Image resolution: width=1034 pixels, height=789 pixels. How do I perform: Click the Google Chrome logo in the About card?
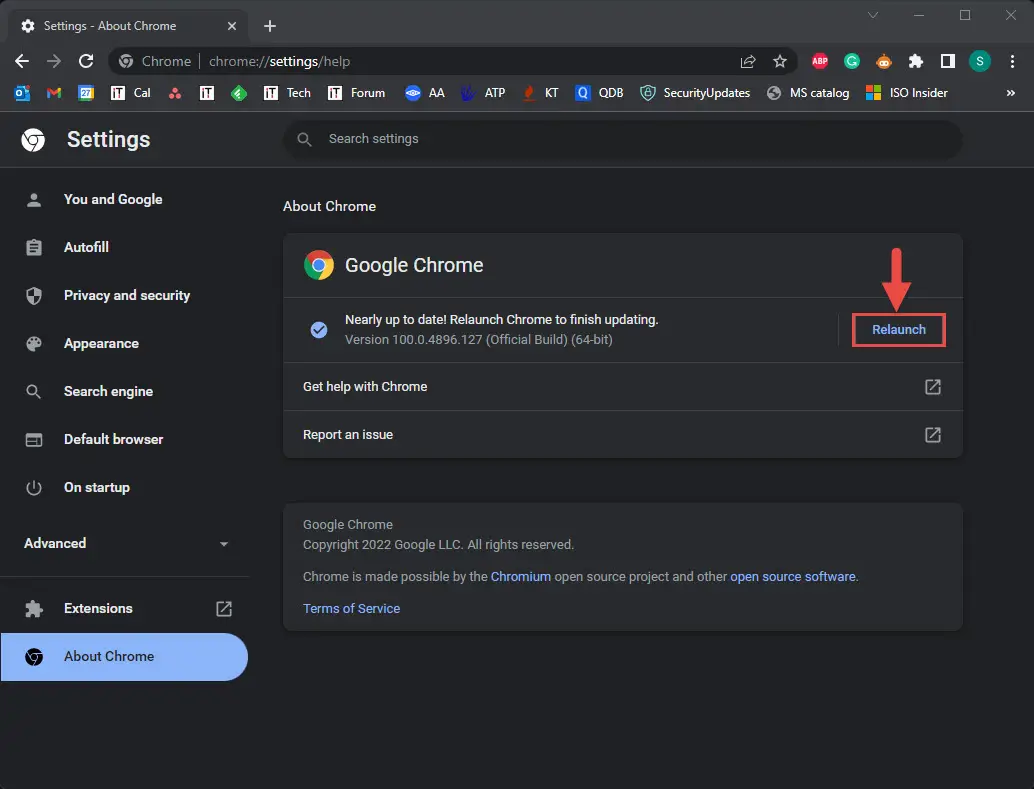tap(319, 265)
